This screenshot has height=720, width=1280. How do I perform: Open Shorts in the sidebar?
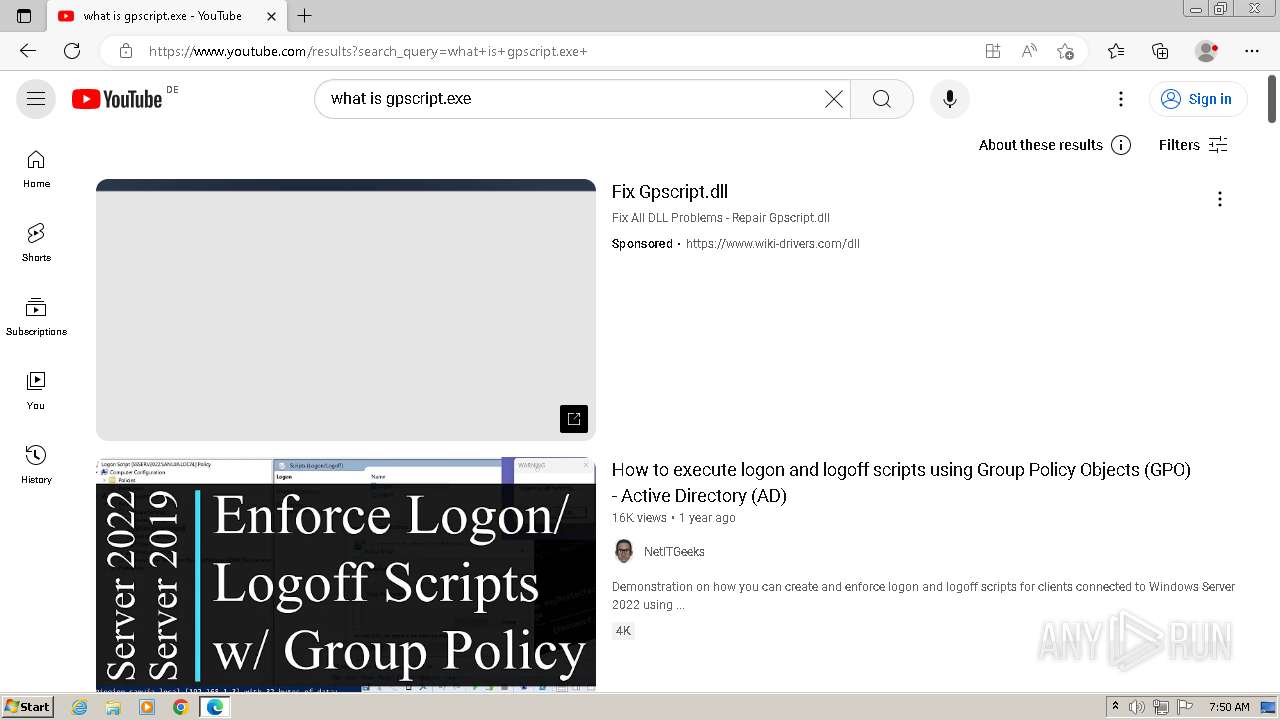tap(36, 243)
